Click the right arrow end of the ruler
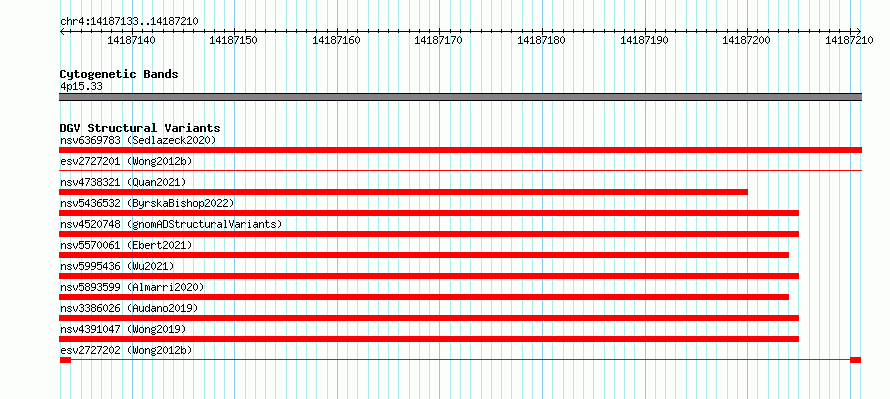Viewport: 890px width, 399px height. [x=859, y=31]
